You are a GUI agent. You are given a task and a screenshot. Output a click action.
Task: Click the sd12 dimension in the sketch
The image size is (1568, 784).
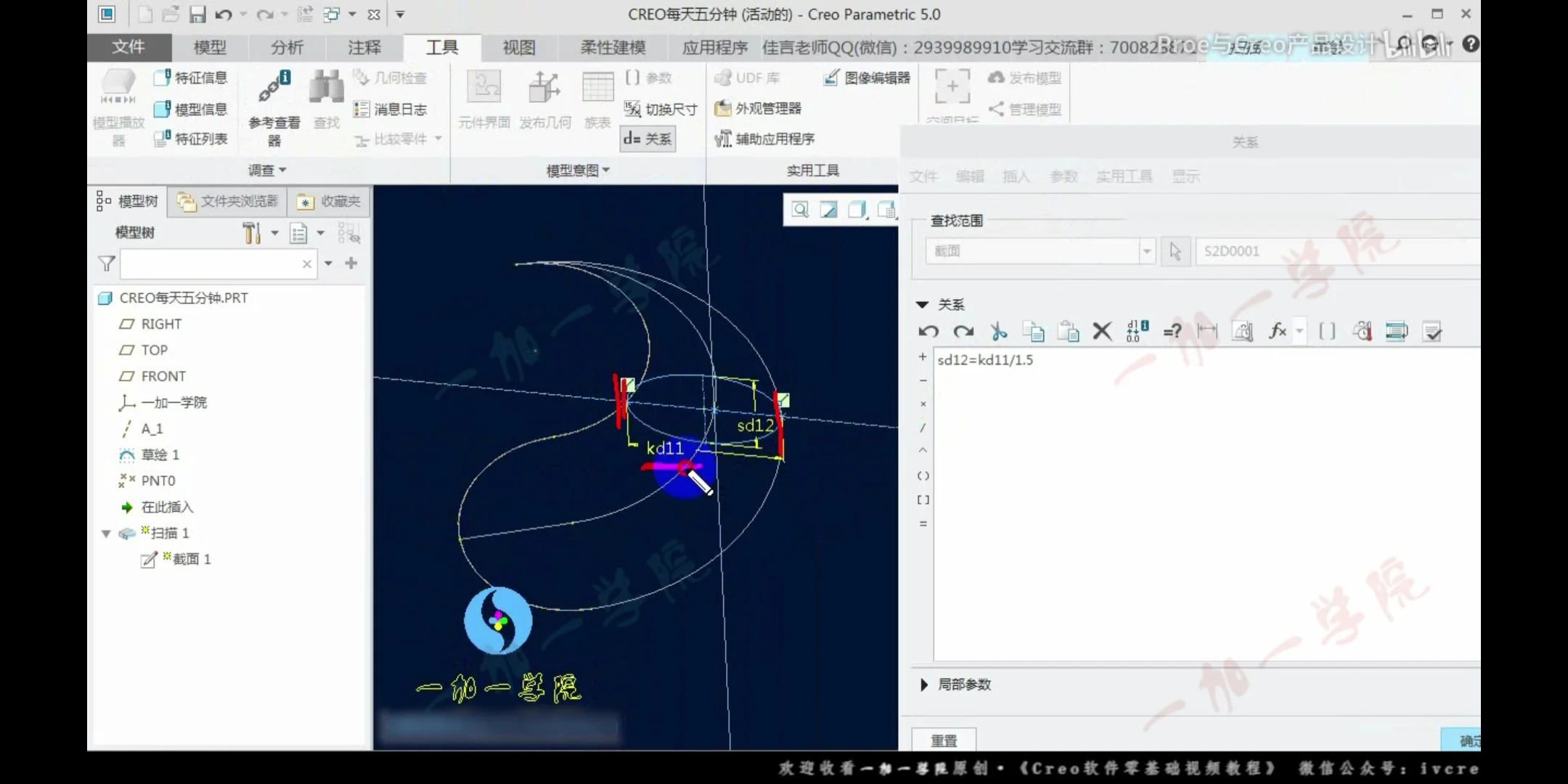pos(756,425)
